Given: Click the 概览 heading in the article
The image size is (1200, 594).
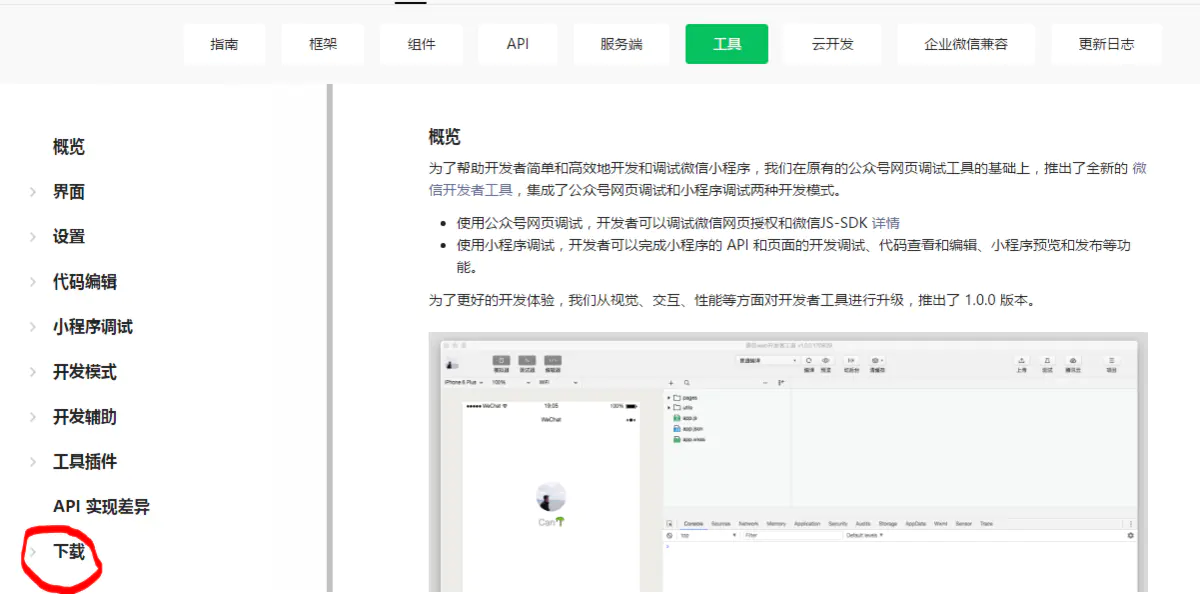Looking at the screenshot, I should click(444, 137).
